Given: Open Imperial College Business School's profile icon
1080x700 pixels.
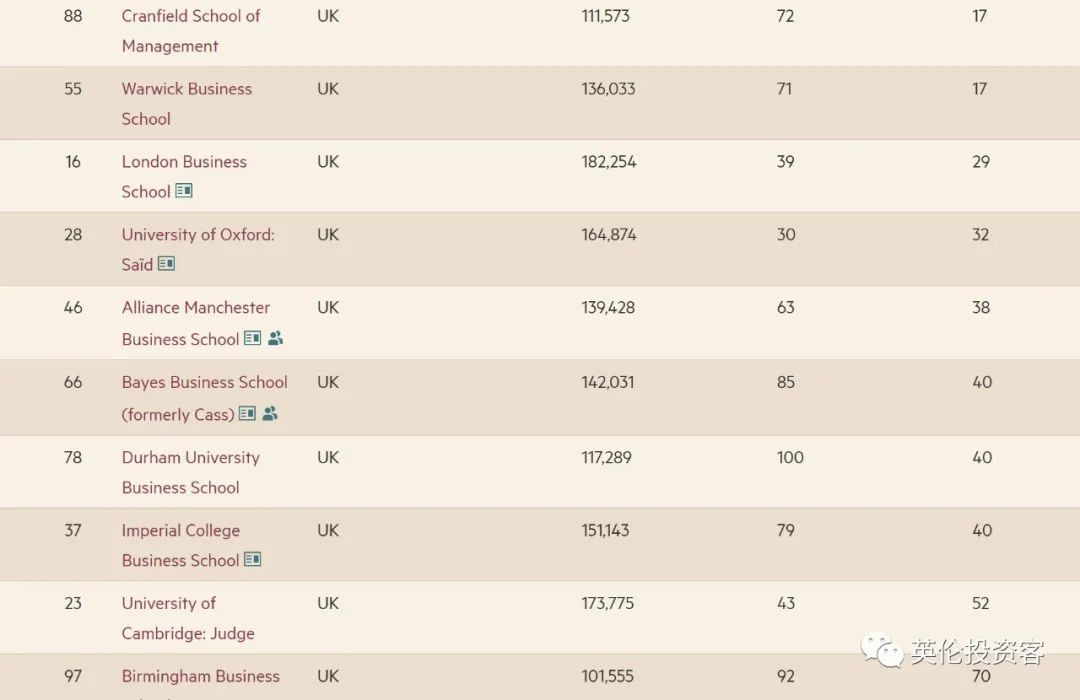Looking at the screenshot, I should pos(253,560).
